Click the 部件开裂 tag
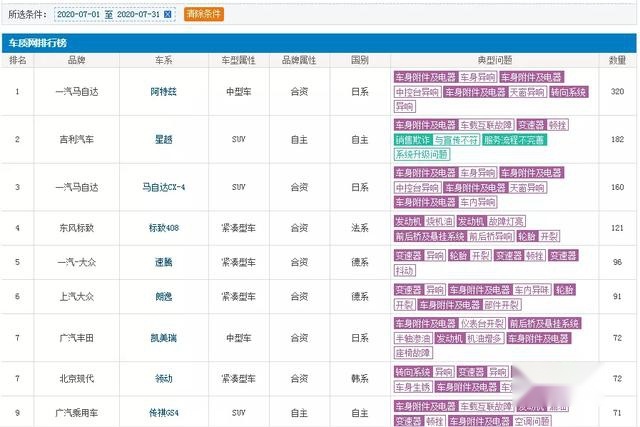The height and width of the screenshot is (427, 640). point(502,305)
